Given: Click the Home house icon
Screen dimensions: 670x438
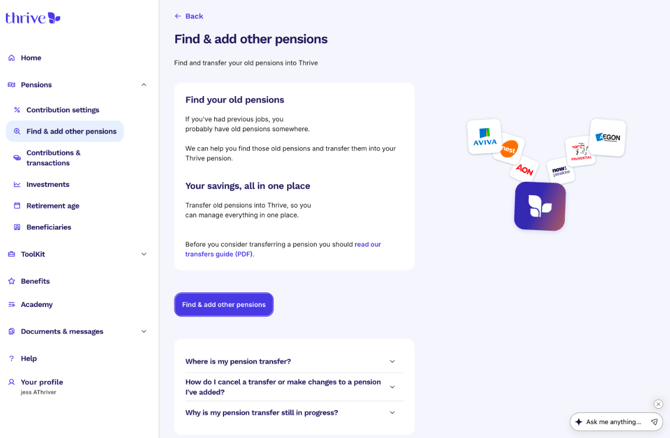Looking at the screenshot, I should (12, 58).
